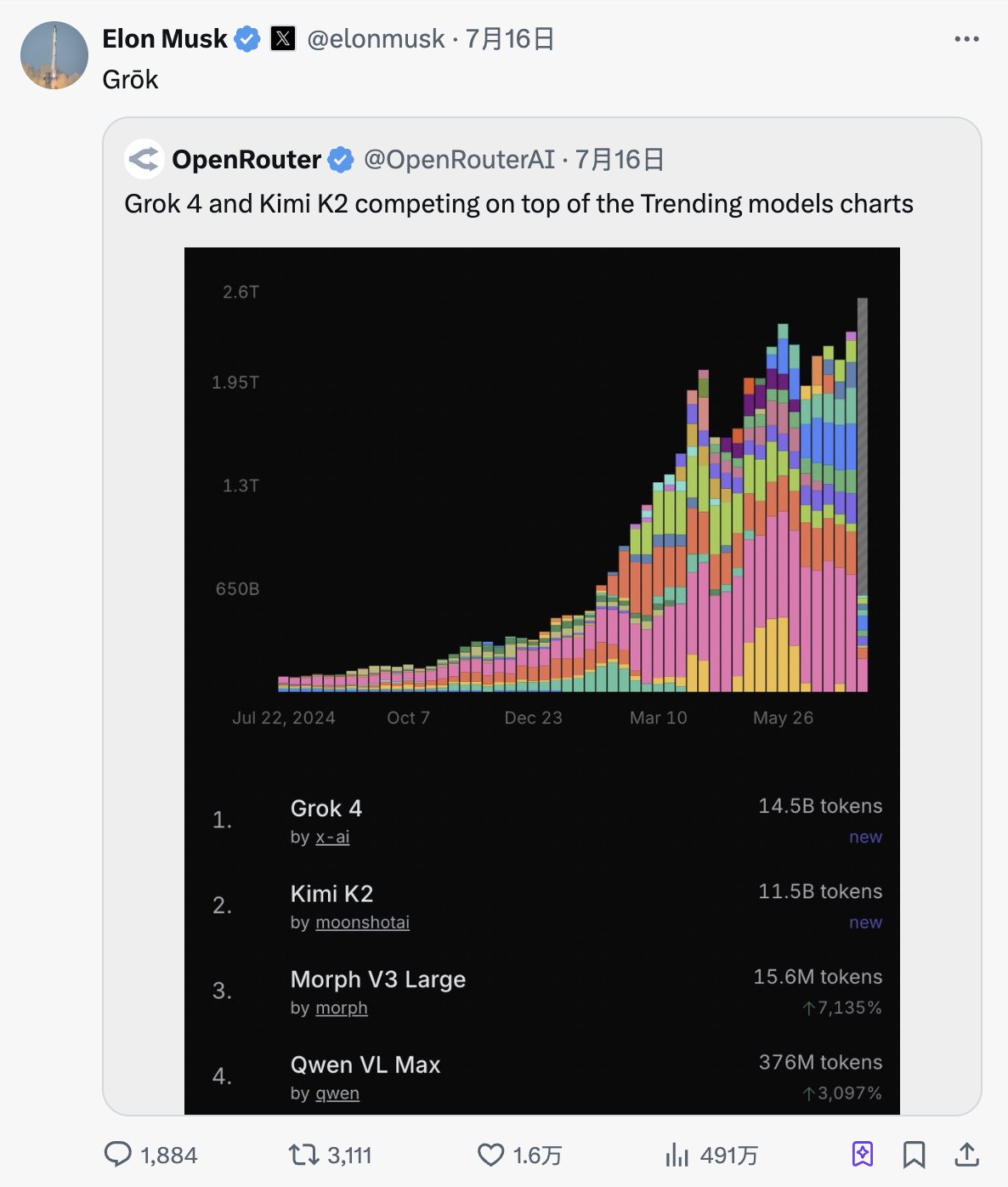
Task: Click Elon Musk's blue verified badge
Action: point(247,39)
